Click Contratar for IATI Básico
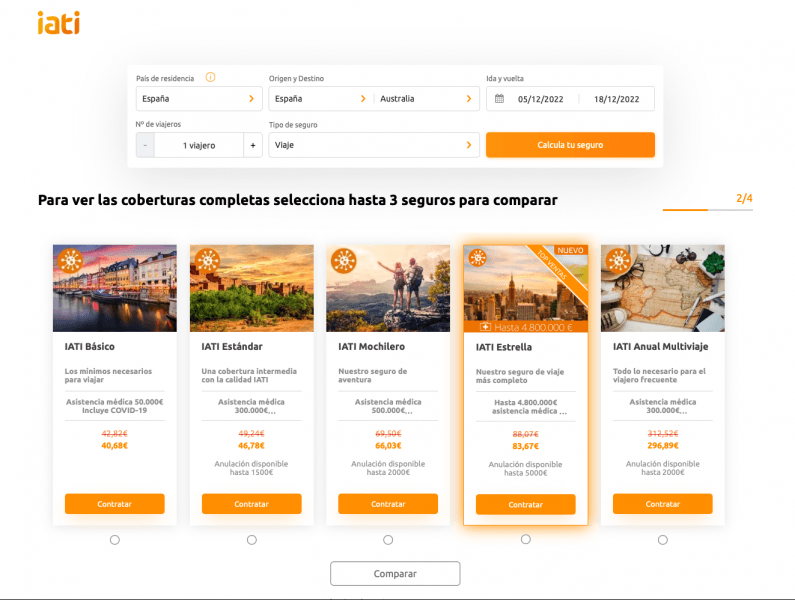The image size is (795, 600). pyautogui.click(x=115, y=504)
